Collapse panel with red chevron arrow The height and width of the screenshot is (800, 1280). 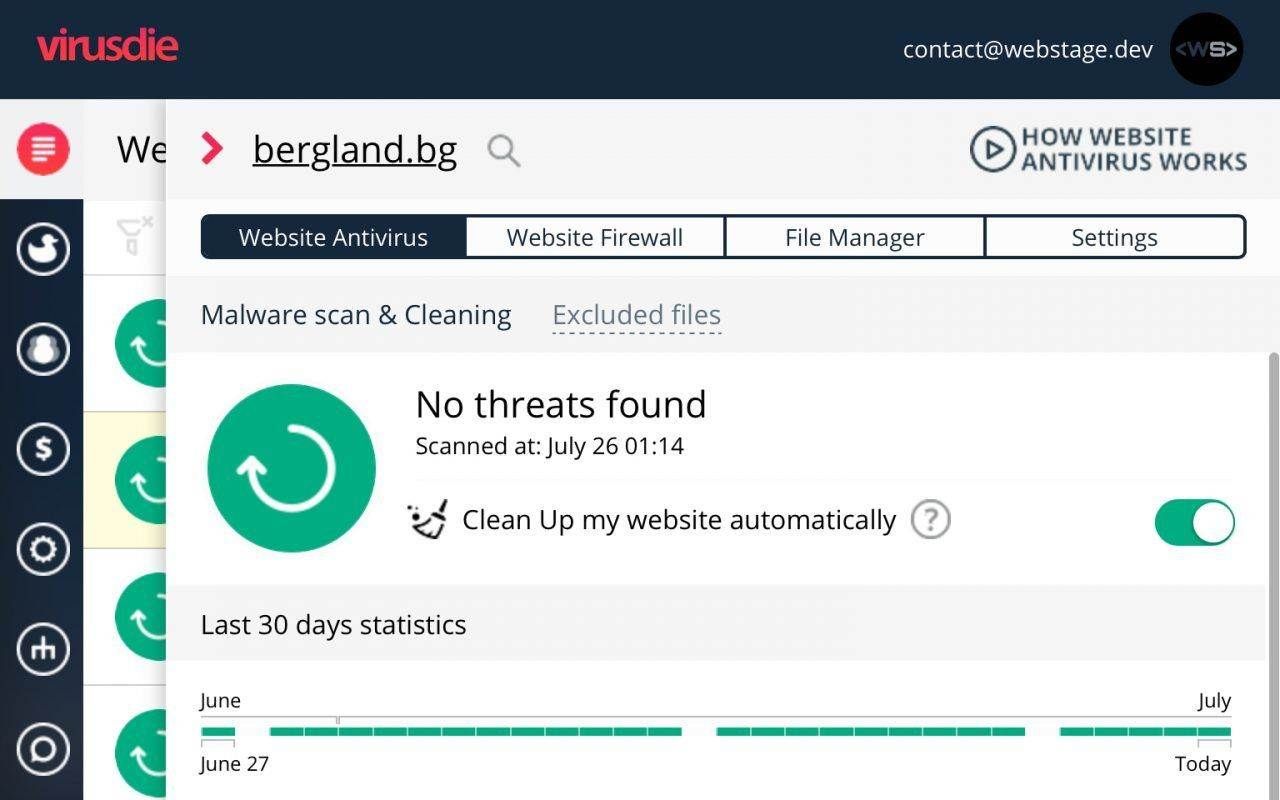(x=212, y=149)
